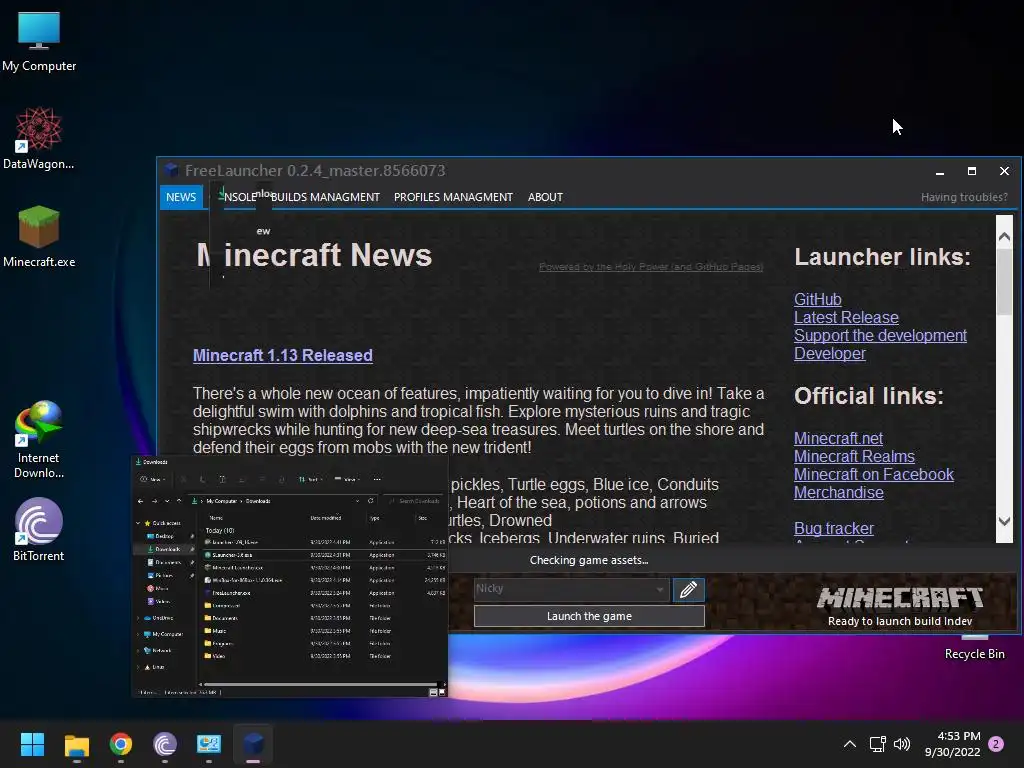The image size is (1024, 768).
Task: Select the Internet Download Manager desktop shortcut
Action: coord(39,440)
